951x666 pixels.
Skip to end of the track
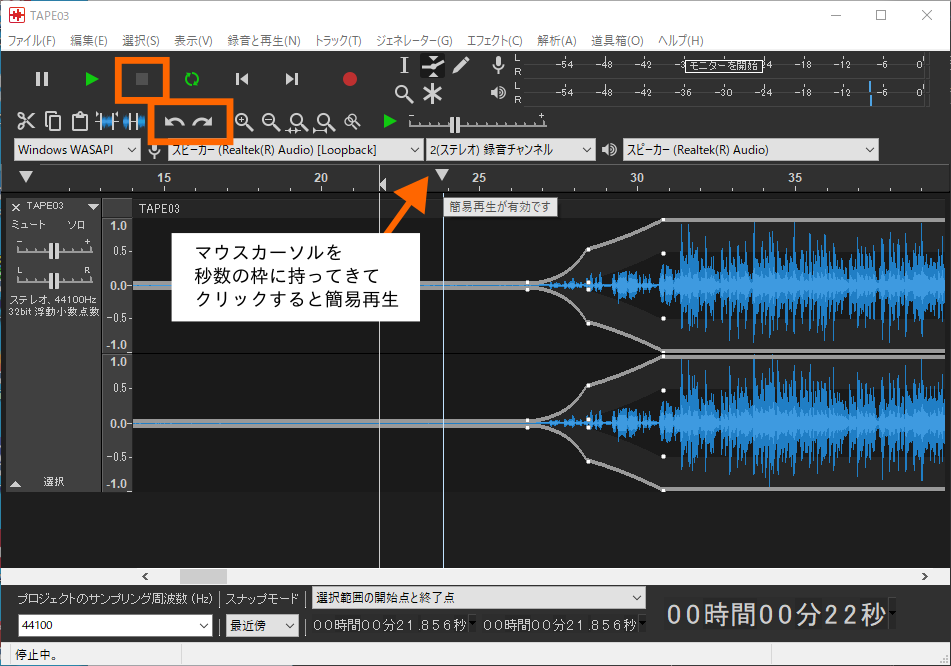click(292, 79)
